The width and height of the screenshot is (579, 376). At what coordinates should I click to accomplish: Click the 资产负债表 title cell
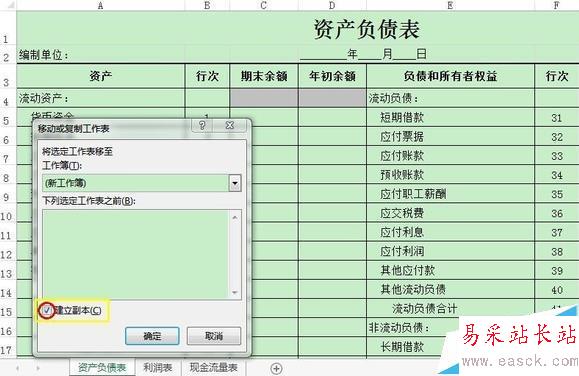[x=367, y=29]
